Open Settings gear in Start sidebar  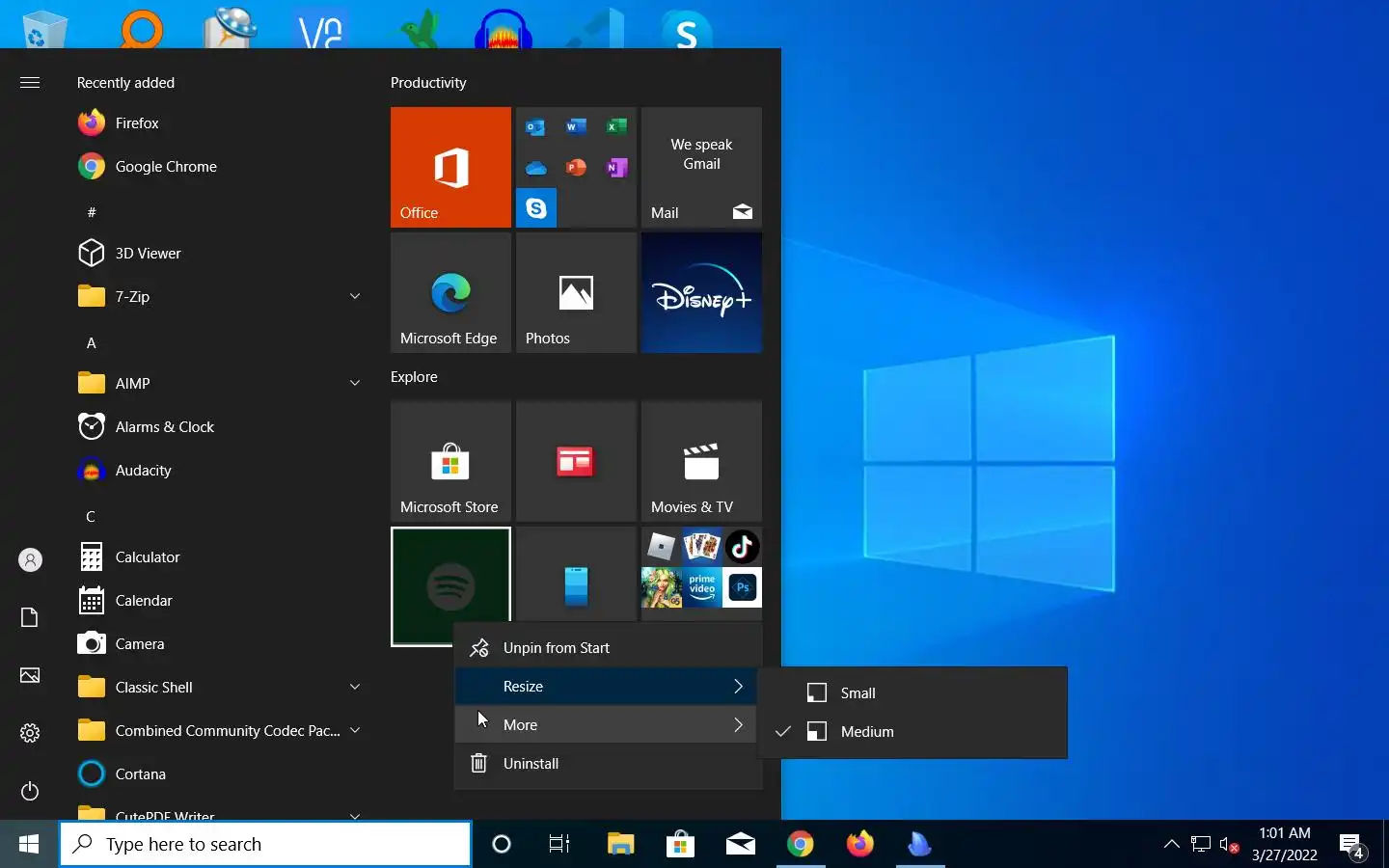[x=30, y=733]
